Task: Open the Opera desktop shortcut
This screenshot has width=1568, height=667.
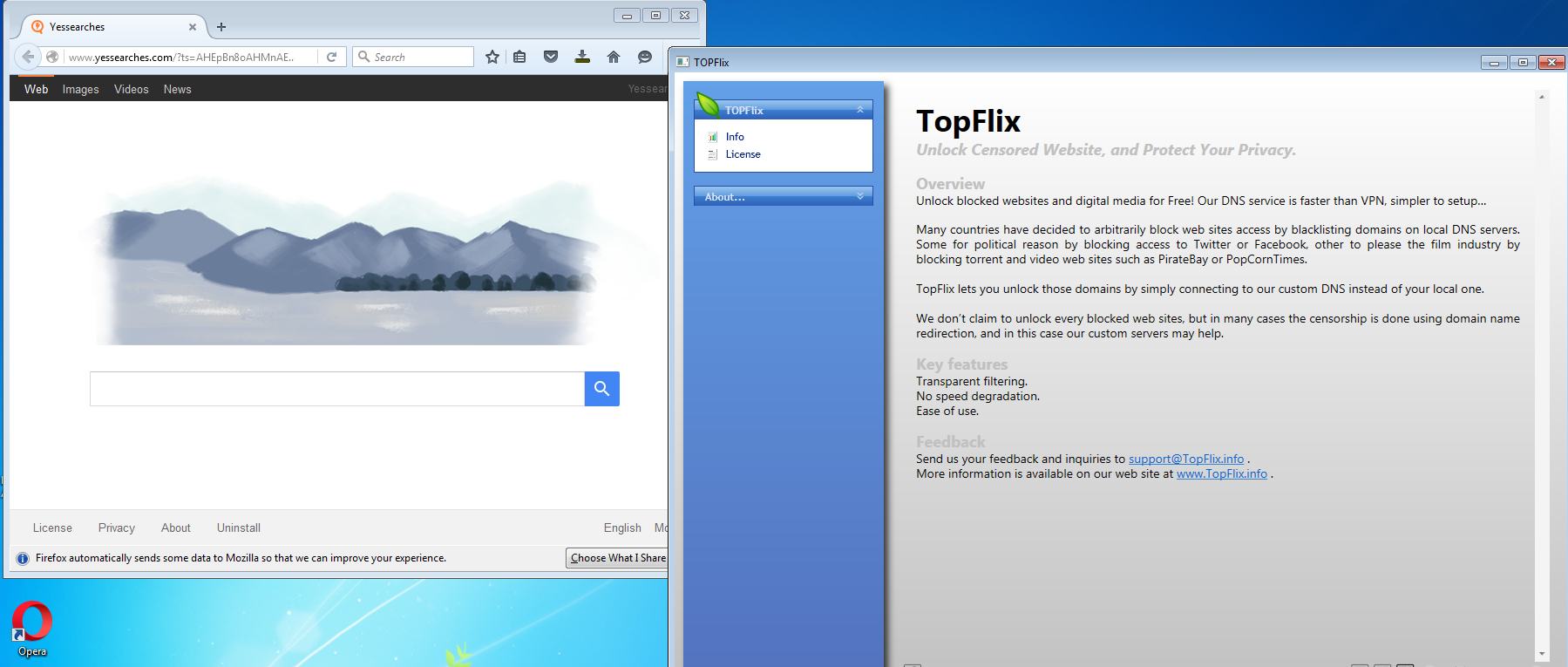Action: pyautogui.click(x=32, y=629)
